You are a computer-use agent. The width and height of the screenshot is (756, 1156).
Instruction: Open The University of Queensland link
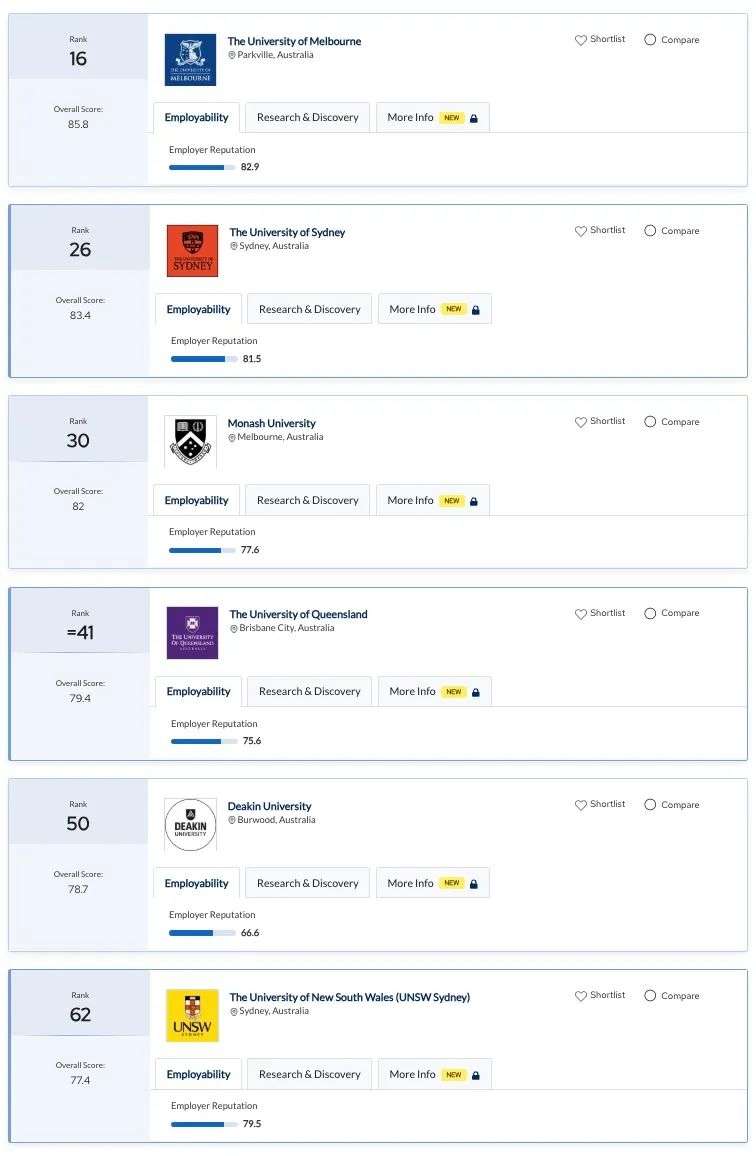coord(298,614)
